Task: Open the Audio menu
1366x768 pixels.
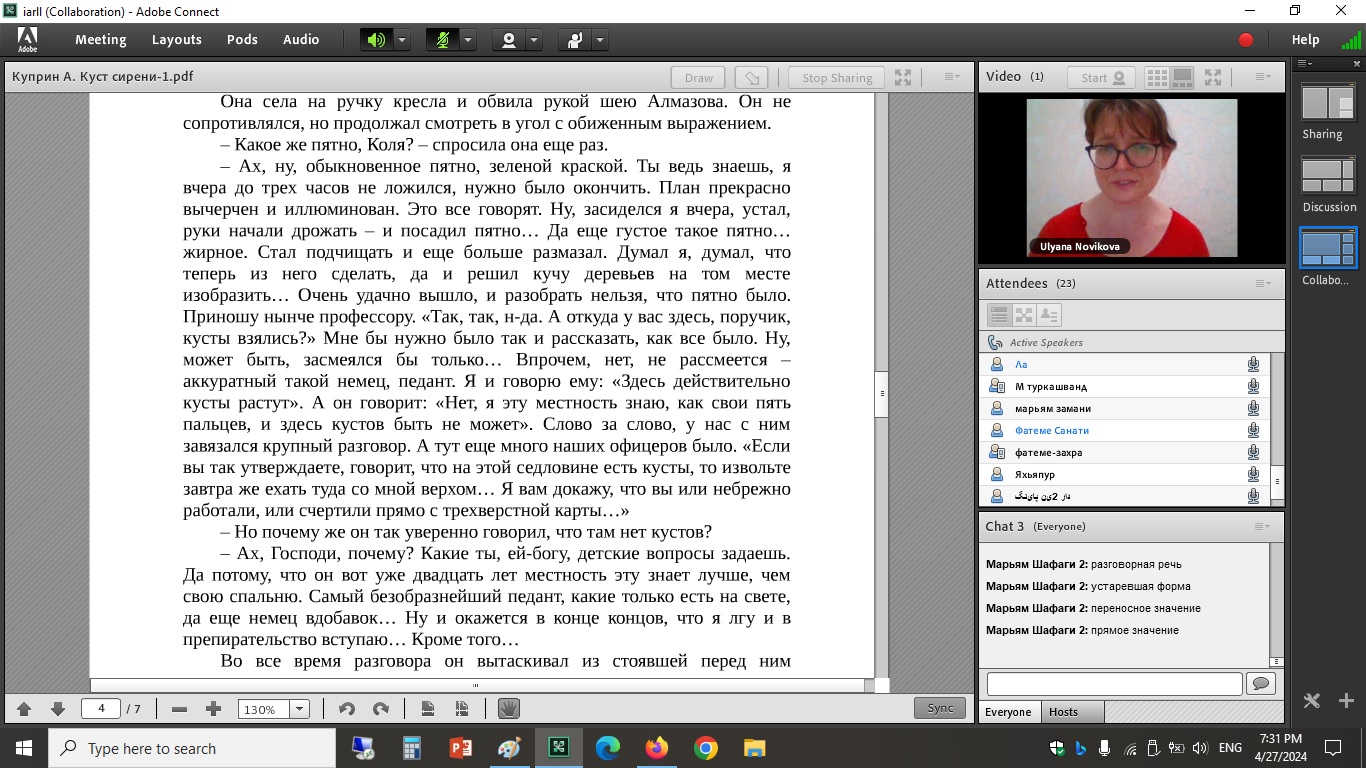Action: click(301, 40)
